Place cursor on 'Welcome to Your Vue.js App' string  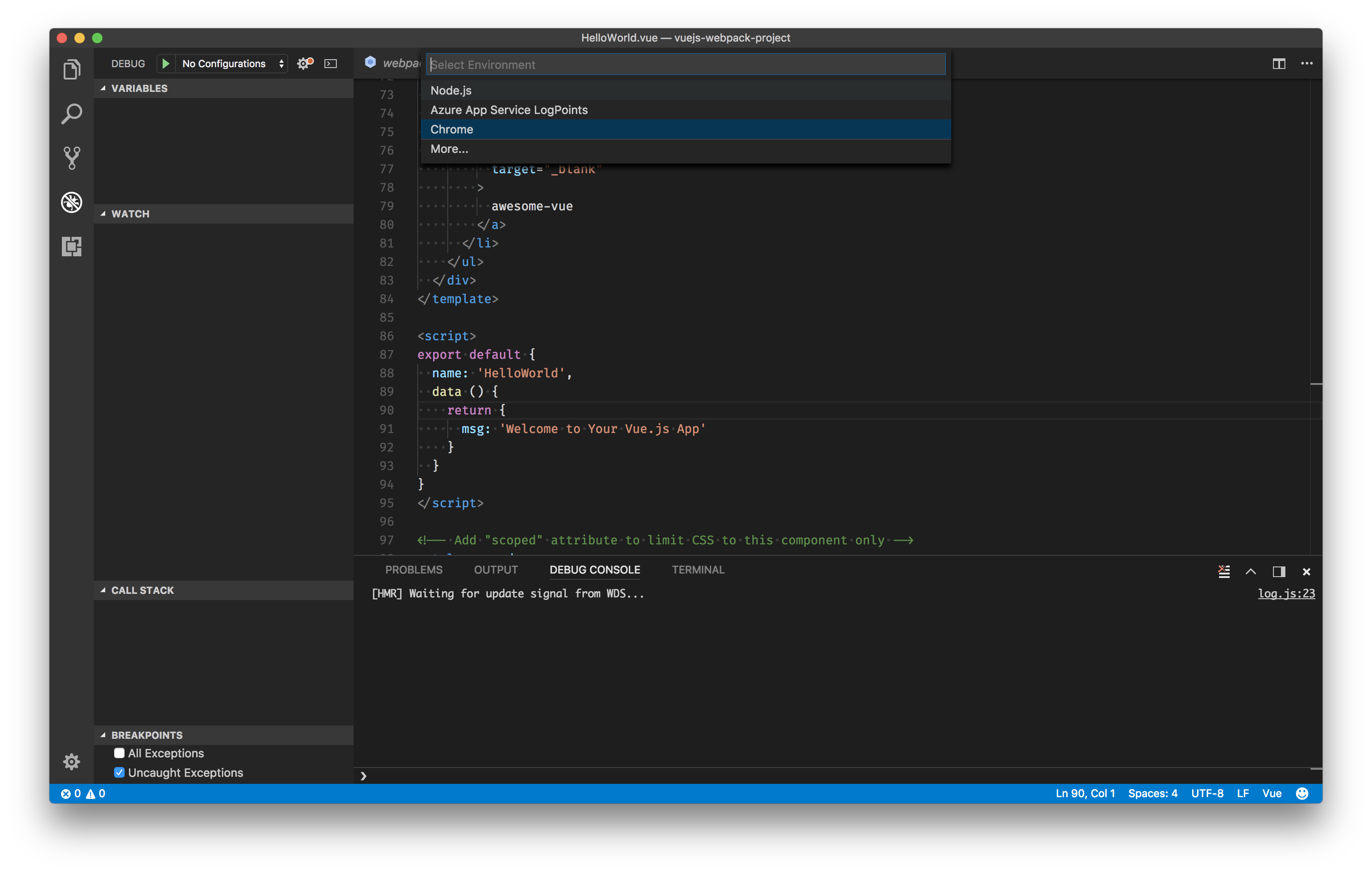(603, 429)
